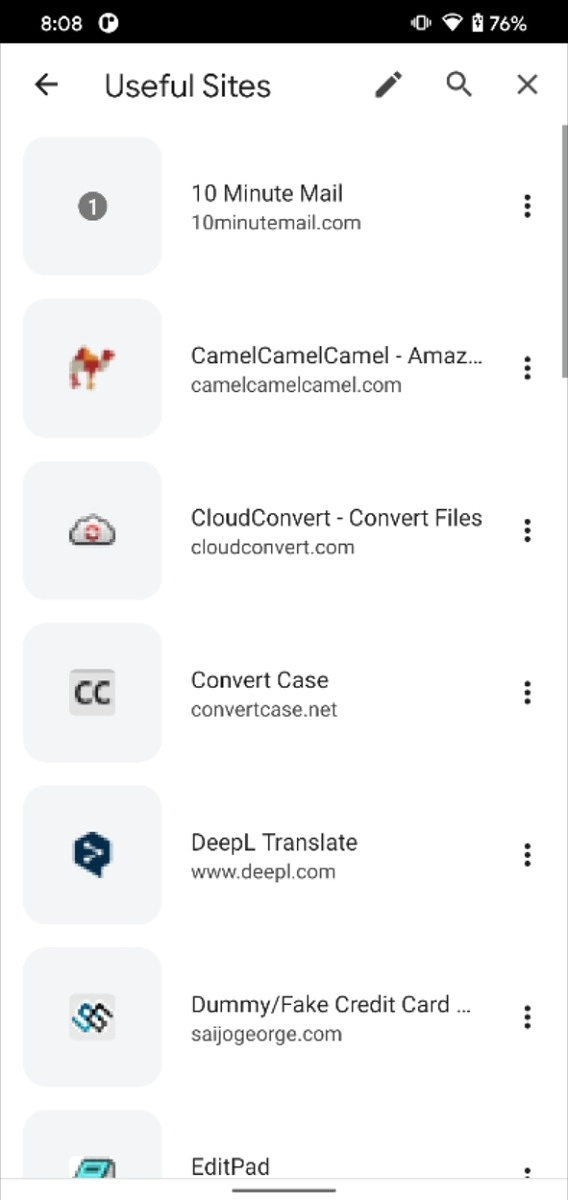The image size is (568, 1200).
Task: Close the bookmarks screen with X icon
Action: click(x=527, y=85)
